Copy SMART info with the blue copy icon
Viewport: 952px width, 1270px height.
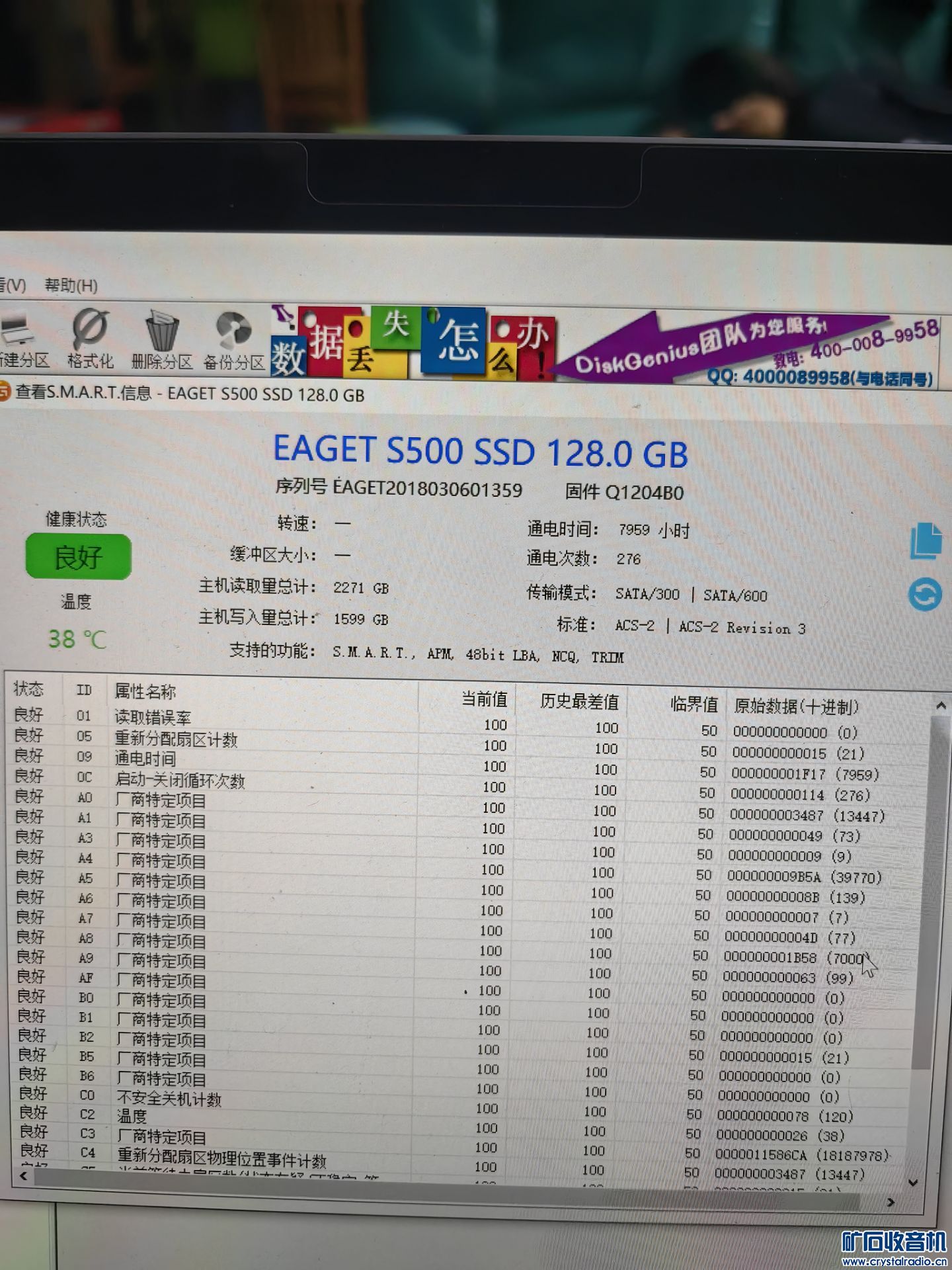point(926,541)
